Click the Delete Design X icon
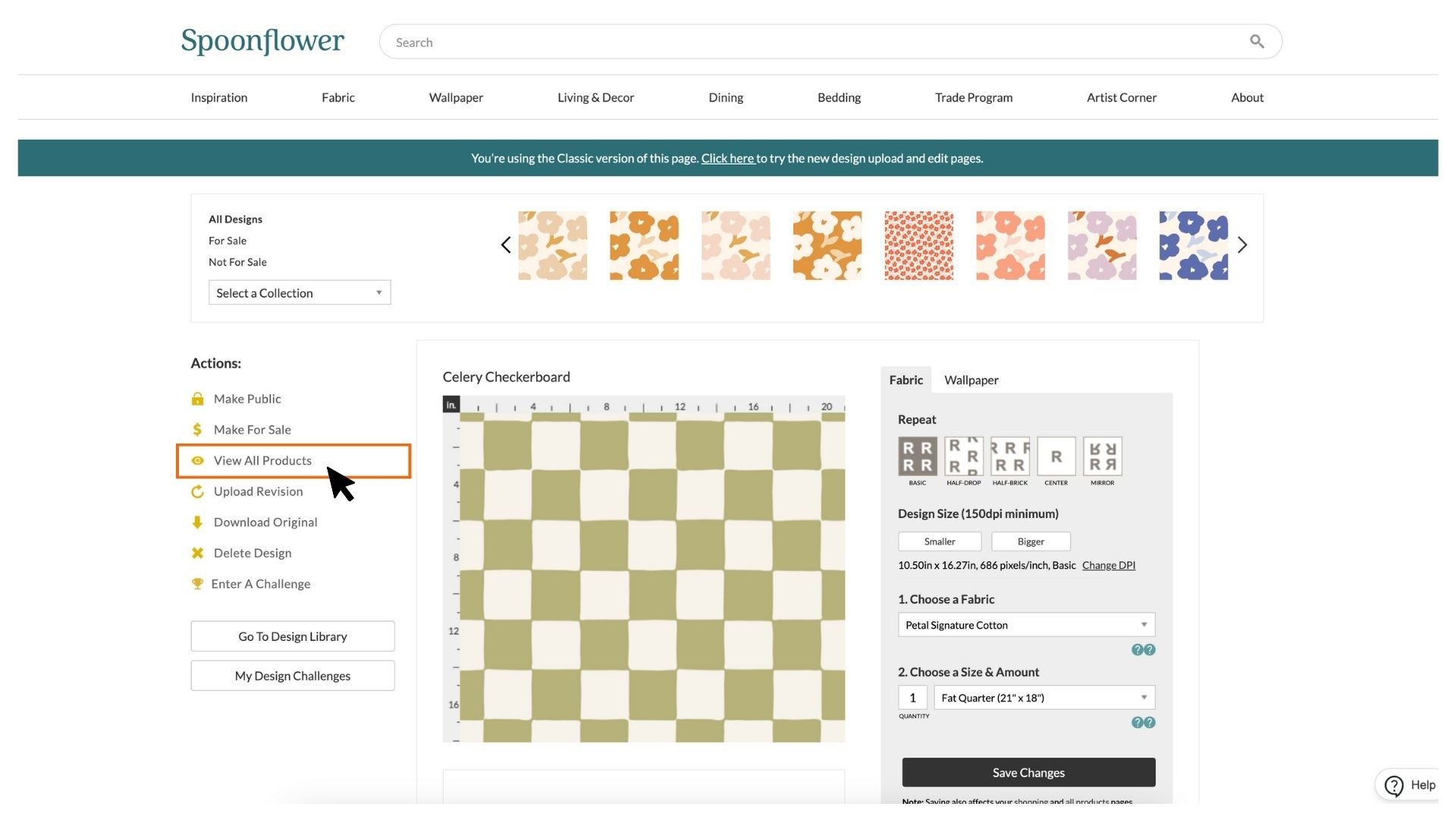Viewport: 1456px width, 819px height. (197, 554)
